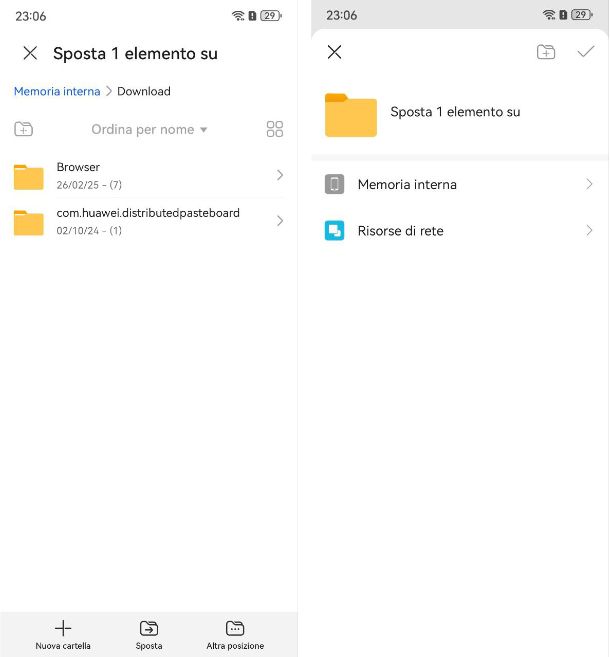The width and height of the screenshot is (610, 657).
Task: Click the Risorse di rete network icon
Action: tap(334, 230)
